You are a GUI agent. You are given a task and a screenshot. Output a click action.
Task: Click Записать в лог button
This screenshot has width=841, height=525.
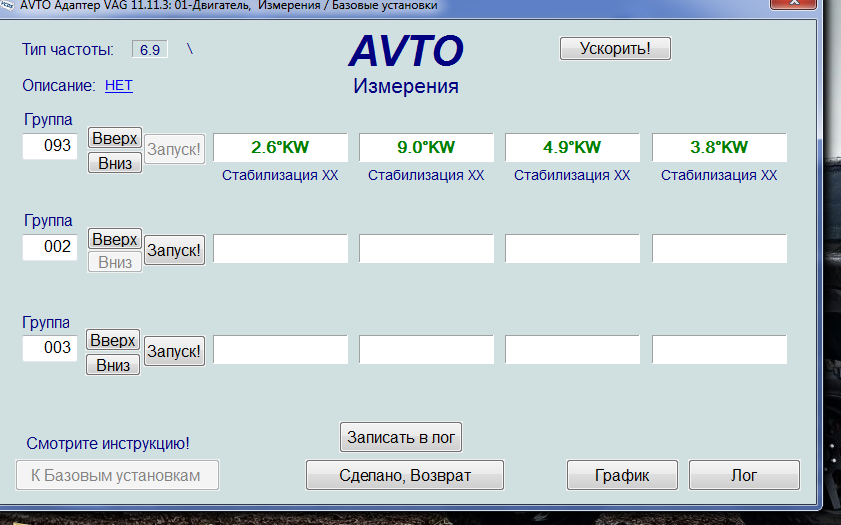401,437
